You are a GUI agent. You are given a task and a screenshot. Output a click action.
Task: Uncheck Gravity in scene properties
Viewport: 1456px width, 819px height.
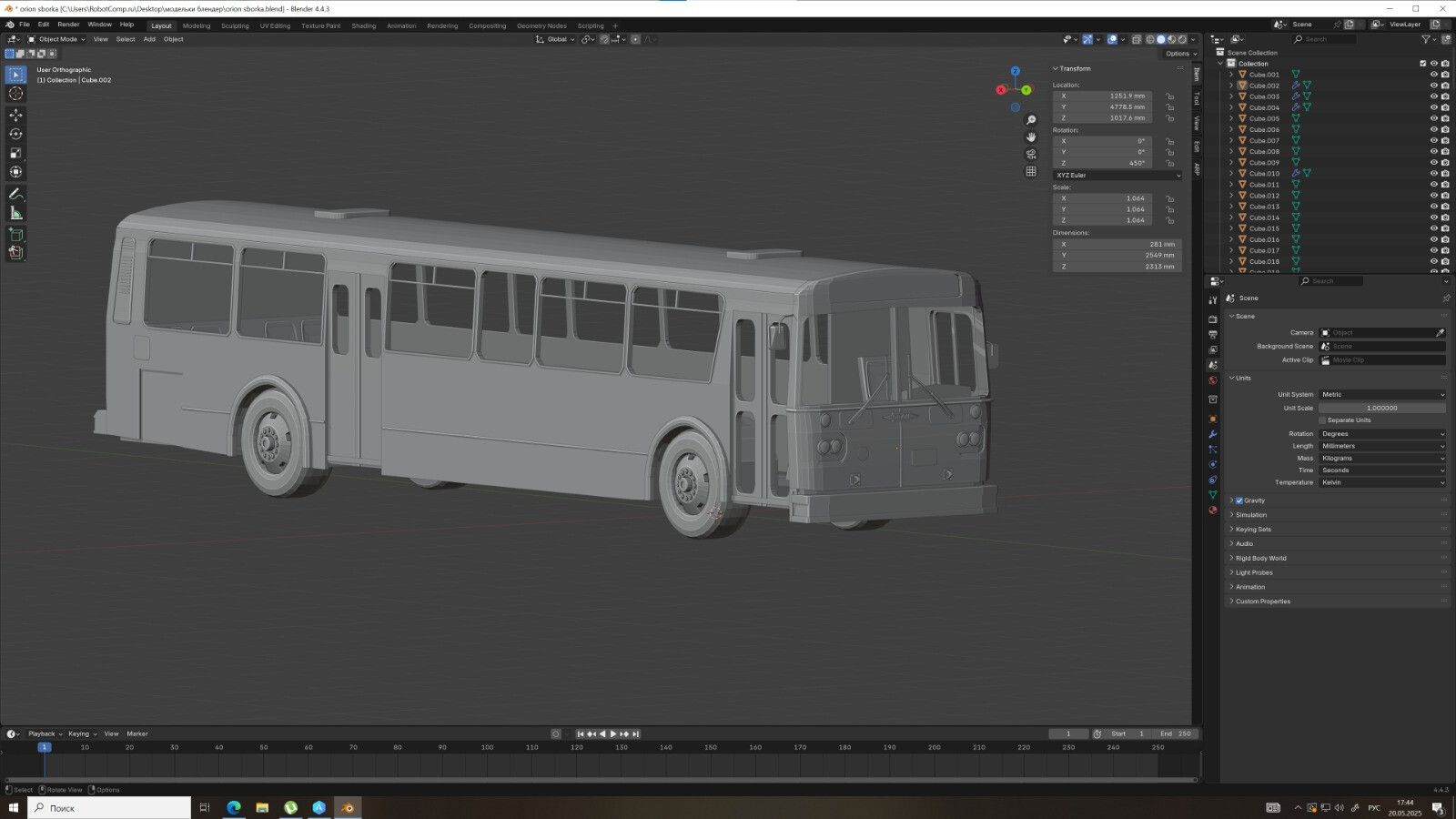click(x=1239, y=500)
